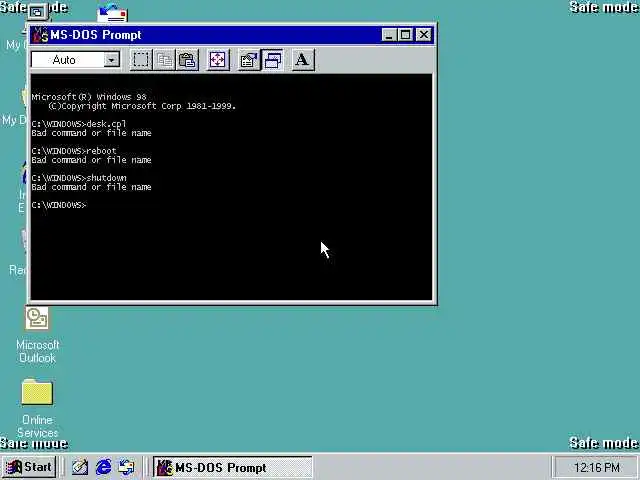Click the 'Microsoft(R) Windows 98' text line
This screenshot has height=480, width=640.
(89, 97)
